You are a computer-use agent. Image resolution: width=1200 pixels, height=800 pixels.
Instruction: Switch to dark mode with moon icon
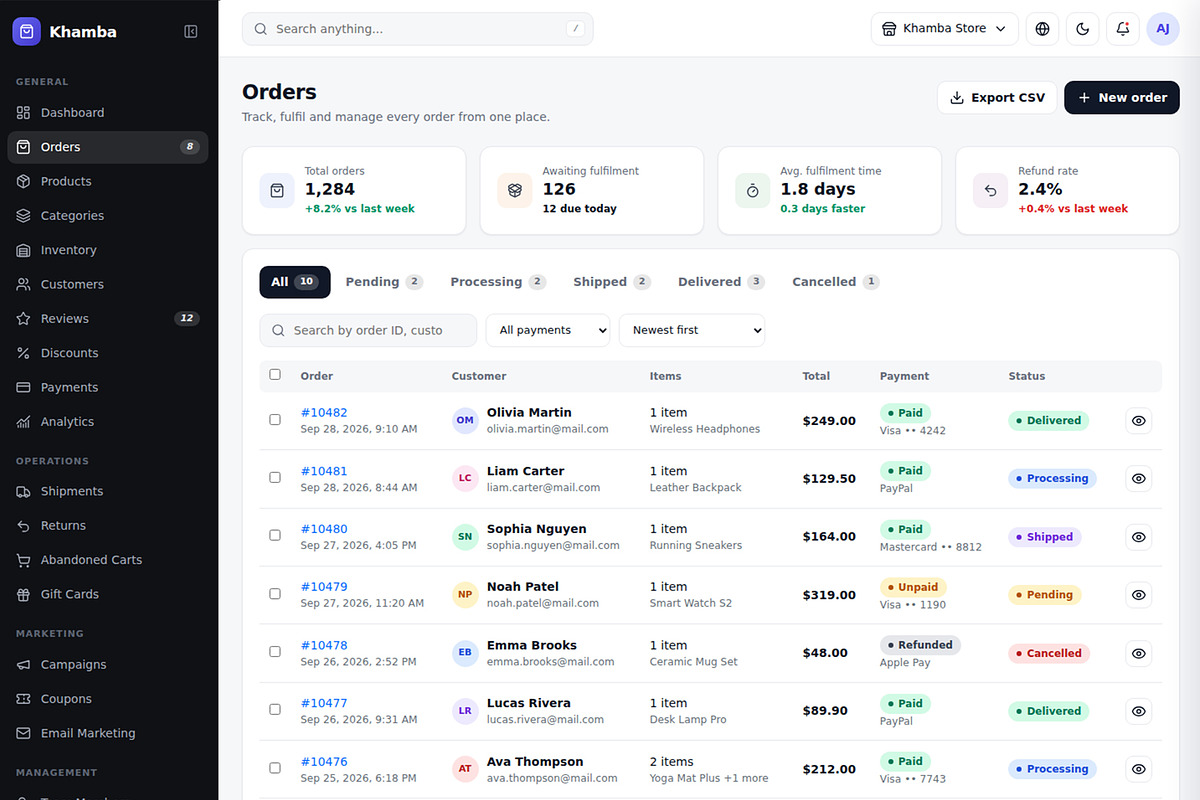click(x=1083, y=29)
